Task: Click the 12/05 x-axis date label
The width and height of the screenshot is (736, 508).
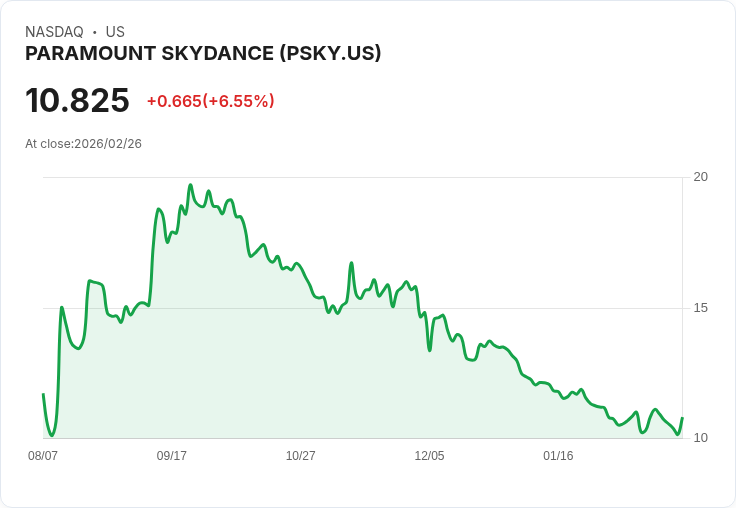Action: [x=429, y=455]
